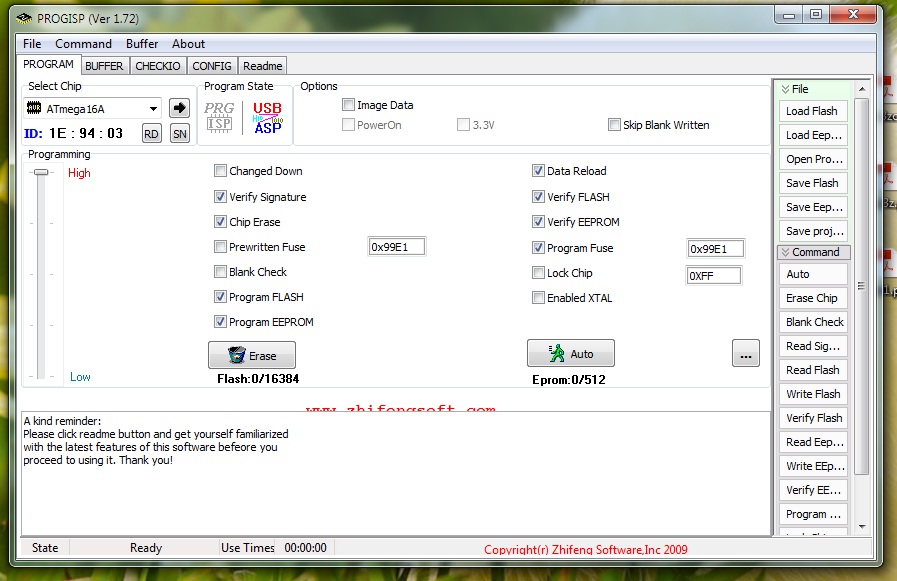Disable the Chip Erase checkbox

pyautogui.click(x=220, y=221)
